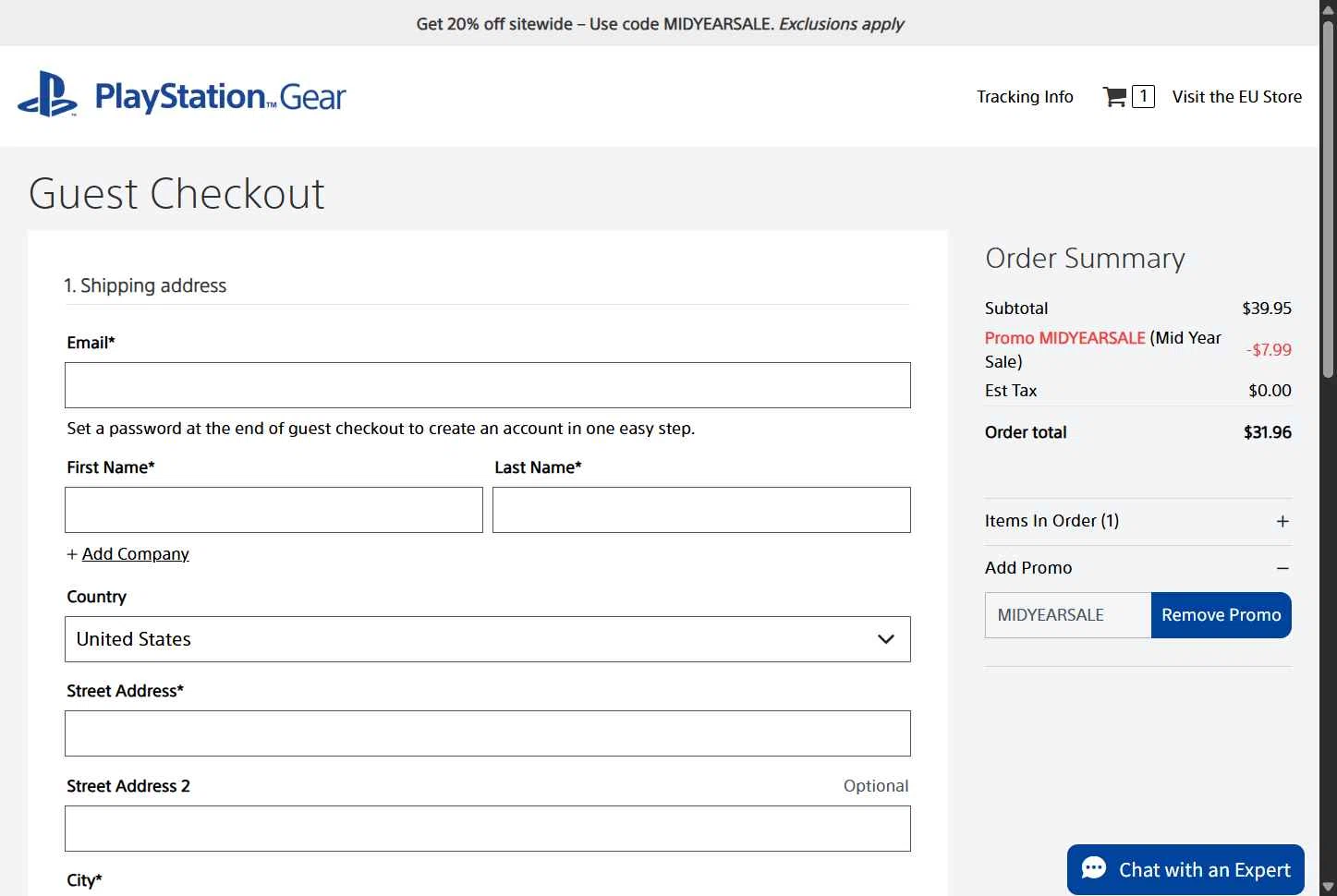The image size is (1337, 896).
Task: Expand Items In Order plus icon
Action: pyautogui.click(x=1282, y=522)
